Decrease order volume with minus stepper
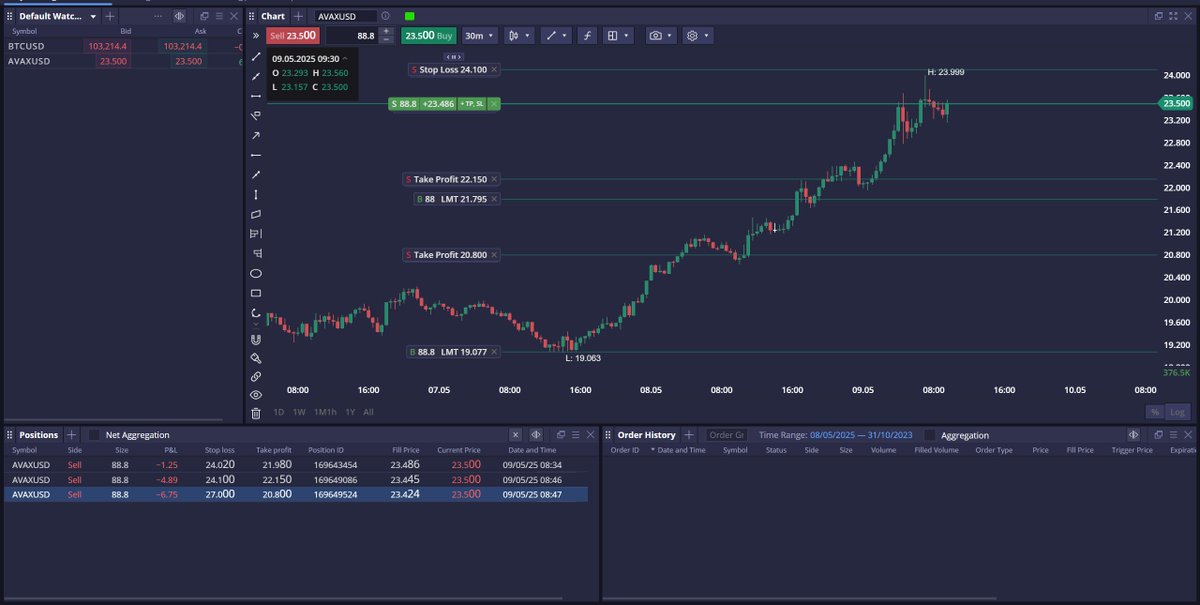 386,39
